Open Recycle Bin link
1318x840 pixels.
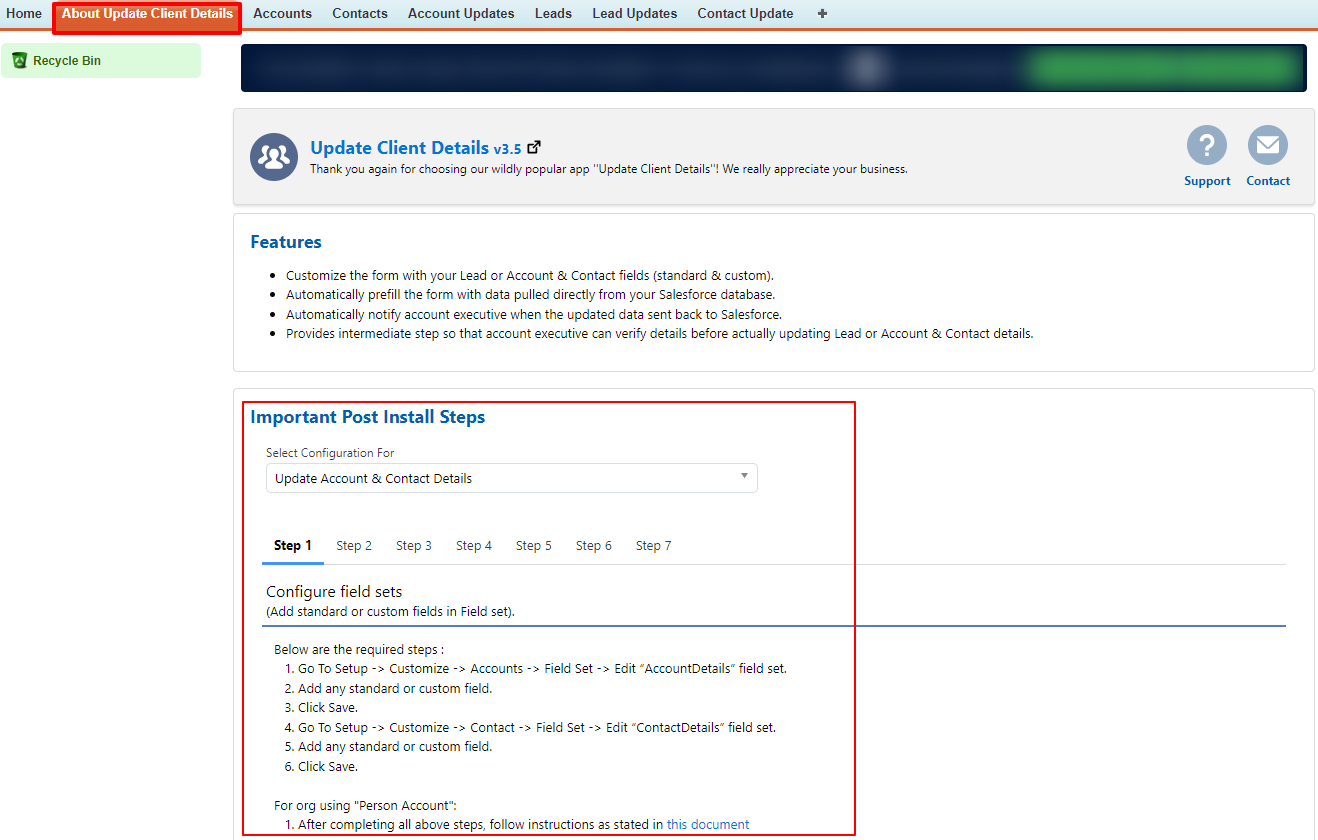pos(67,61)
